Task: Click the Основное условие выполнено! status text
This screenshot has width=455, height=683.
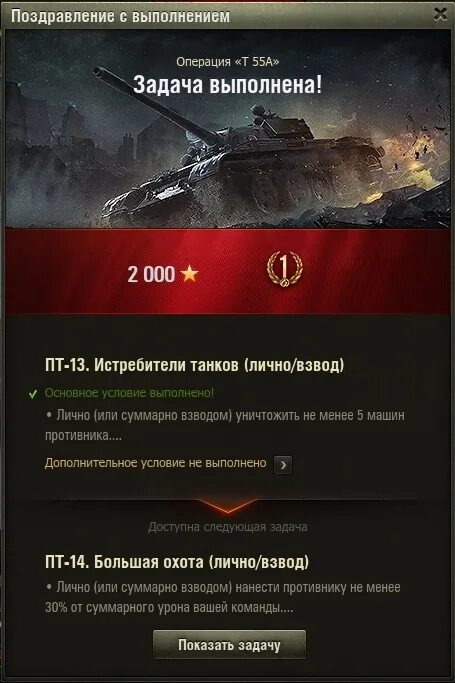Action: click(x=129, y=393)
